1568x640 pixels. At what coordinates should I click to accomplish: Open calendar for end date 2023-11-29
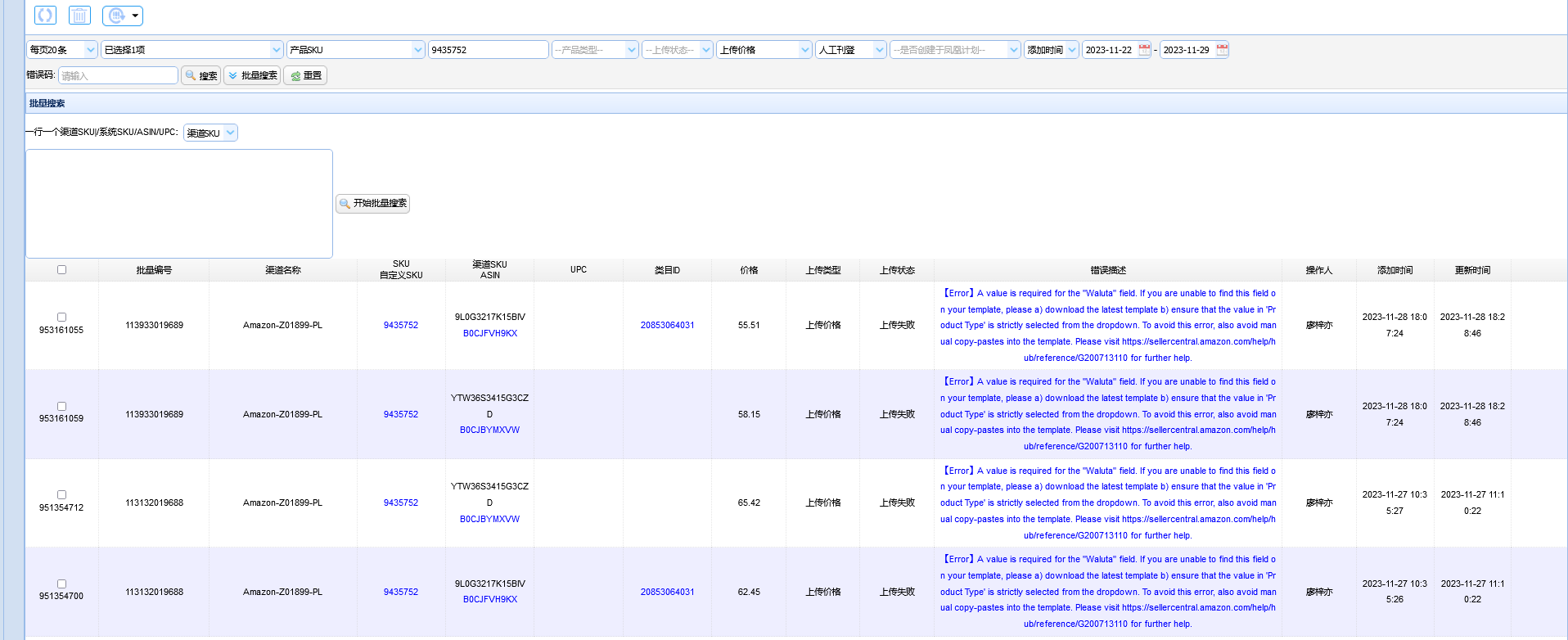pos(1222,49)
